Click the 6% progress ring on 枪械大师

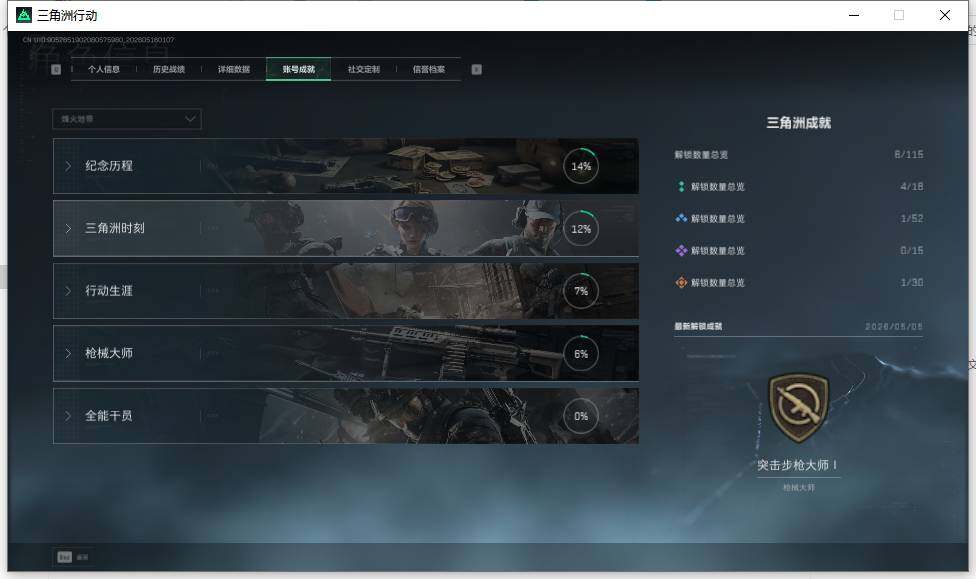[x=581, y=354]
